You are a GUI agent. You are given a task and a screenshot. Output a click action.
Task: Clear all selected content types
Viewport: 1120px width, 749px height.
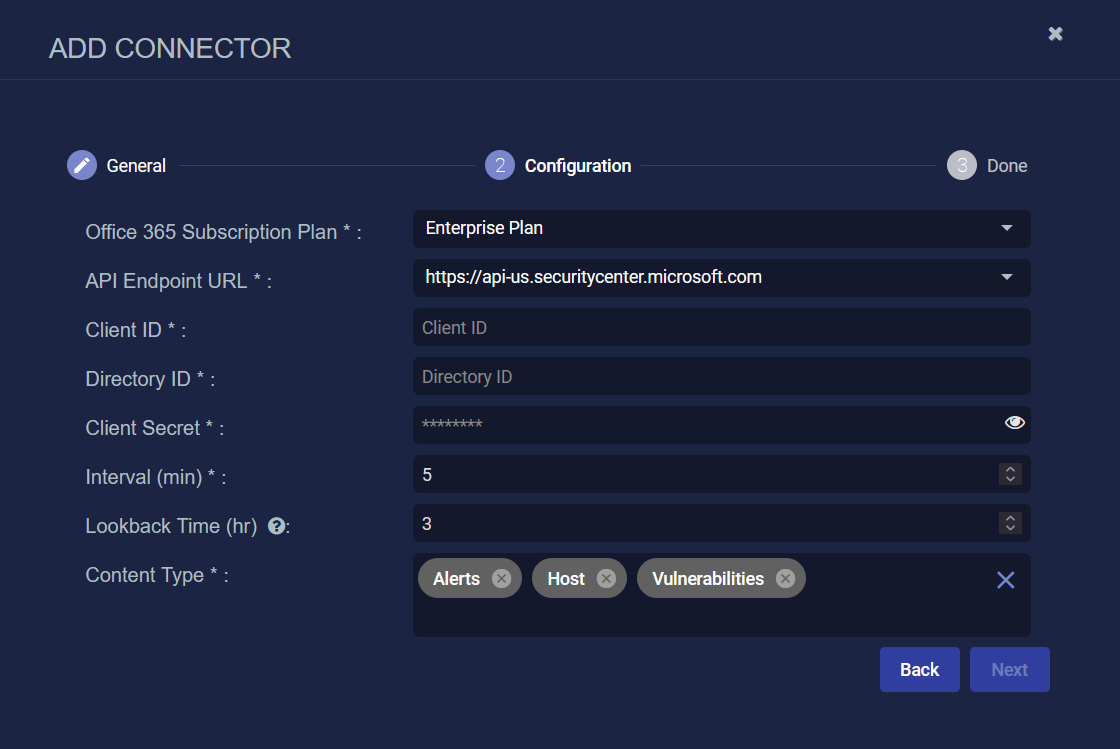click(1005, 580)
